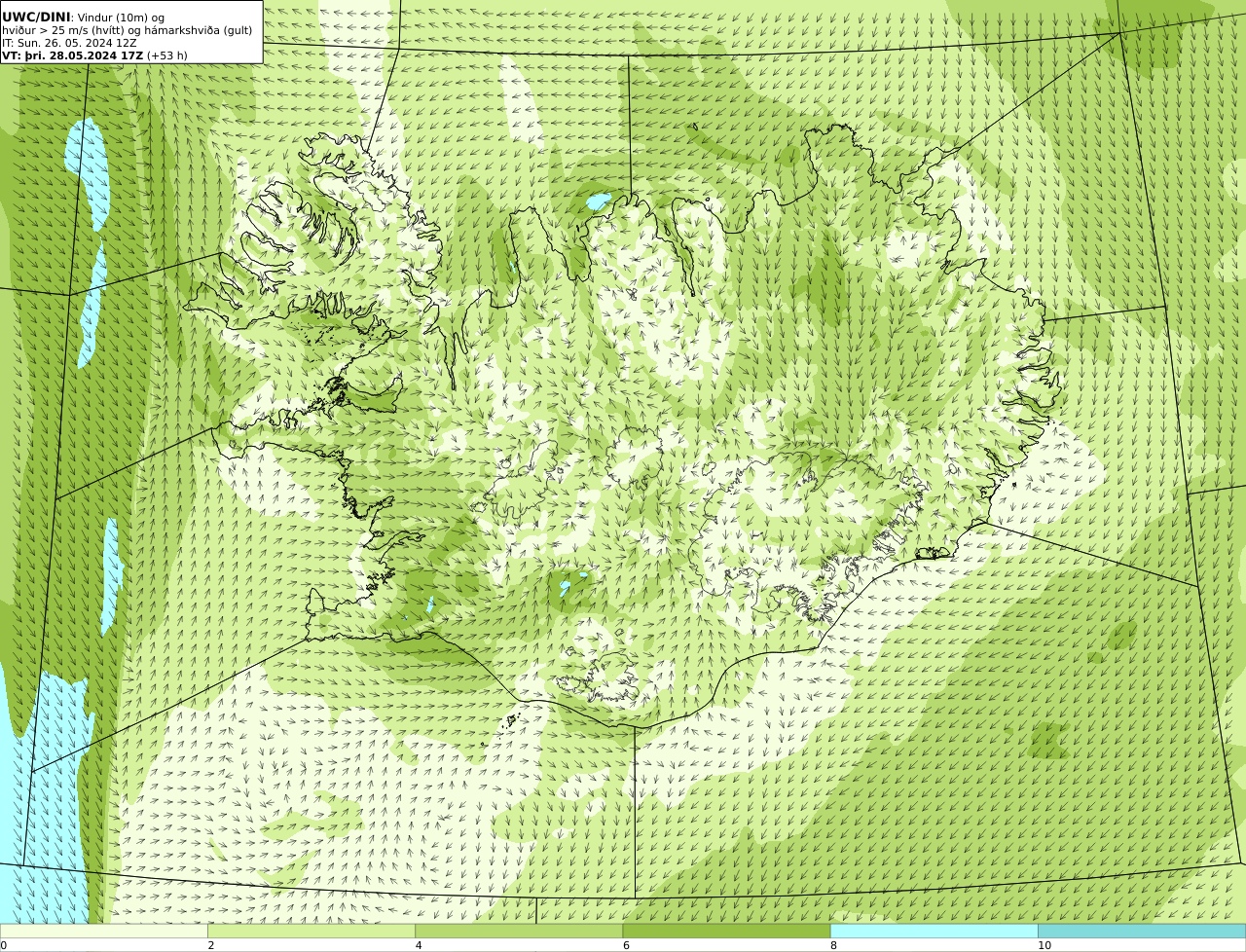Click the dark green 6–8 m/s legend segment

point(726,931)
